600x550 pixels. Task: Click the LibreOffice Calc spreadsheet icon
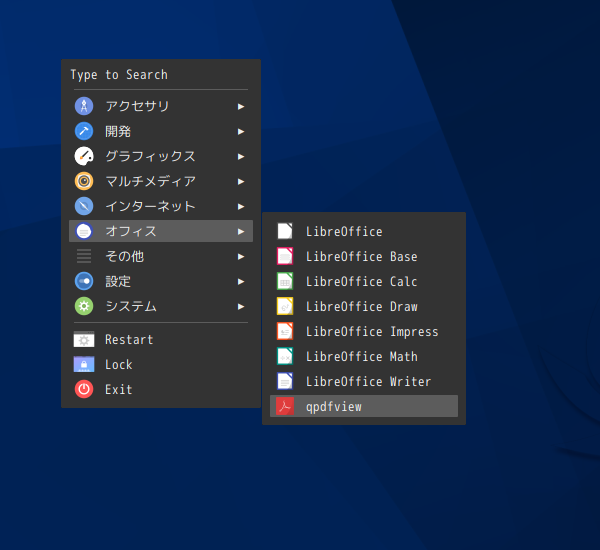pyautogui.click(x=285, y=281)
